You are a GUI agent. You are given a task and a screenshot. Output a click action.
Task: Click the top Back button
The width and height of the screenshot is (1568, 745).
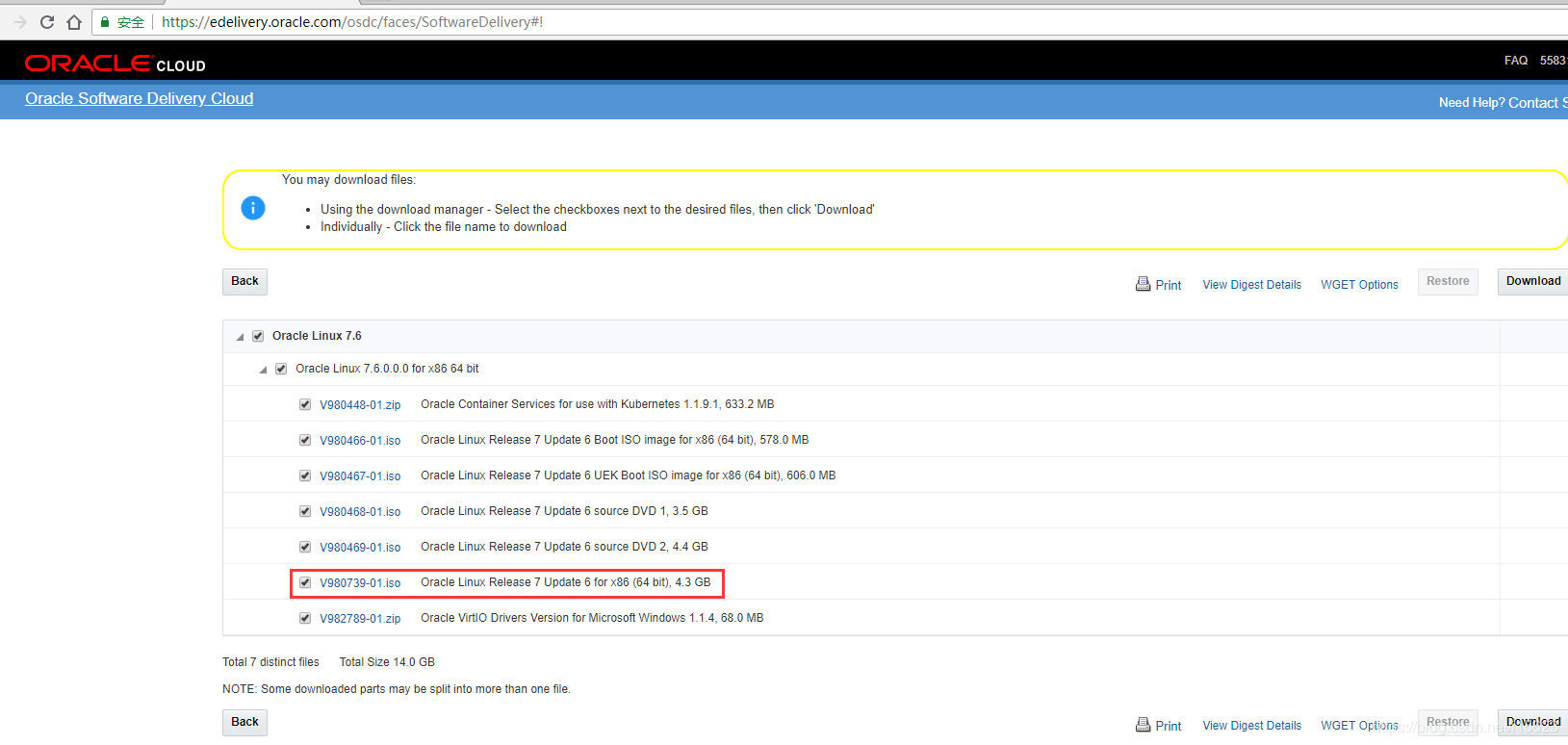click(244, 281)
